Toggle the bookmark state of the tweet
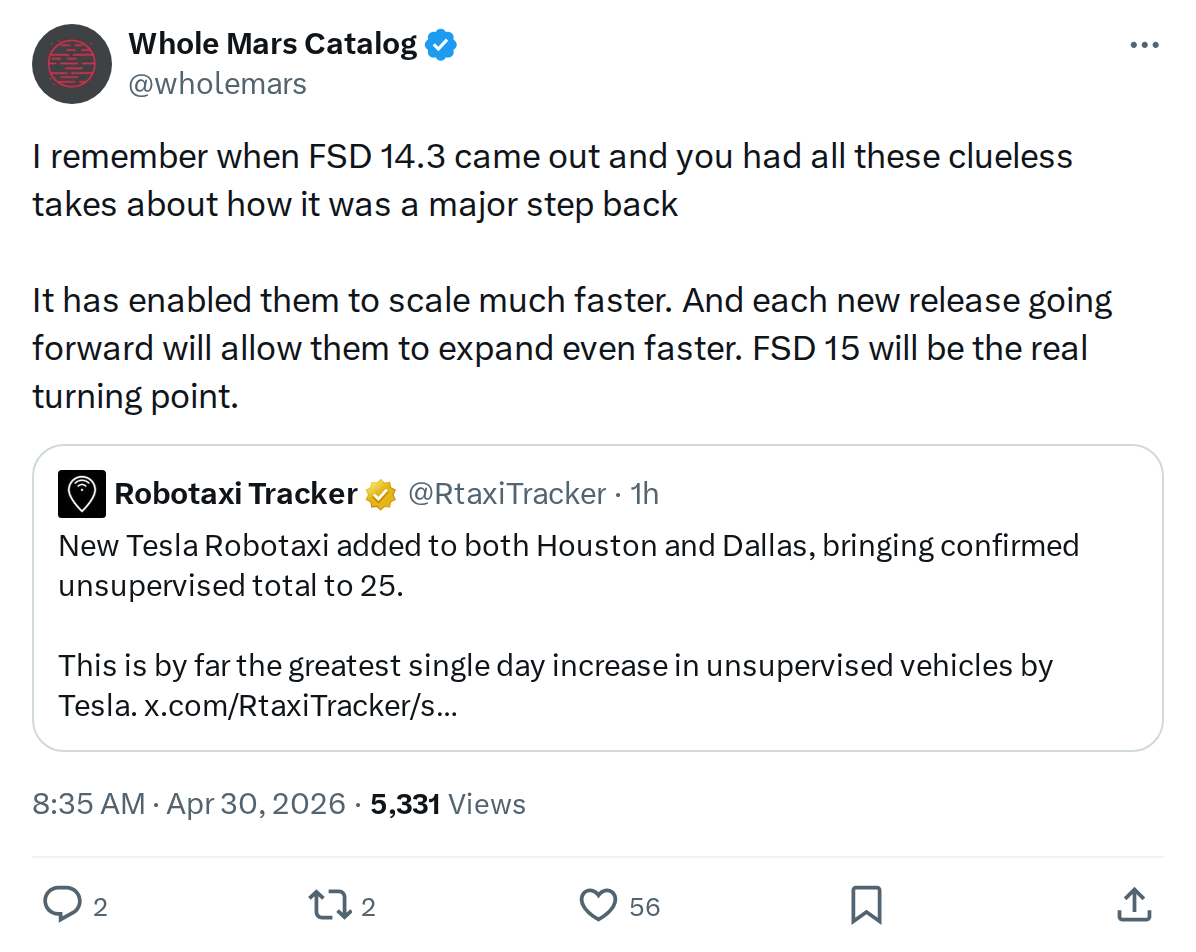1196x952 pixels. [866, 905]
